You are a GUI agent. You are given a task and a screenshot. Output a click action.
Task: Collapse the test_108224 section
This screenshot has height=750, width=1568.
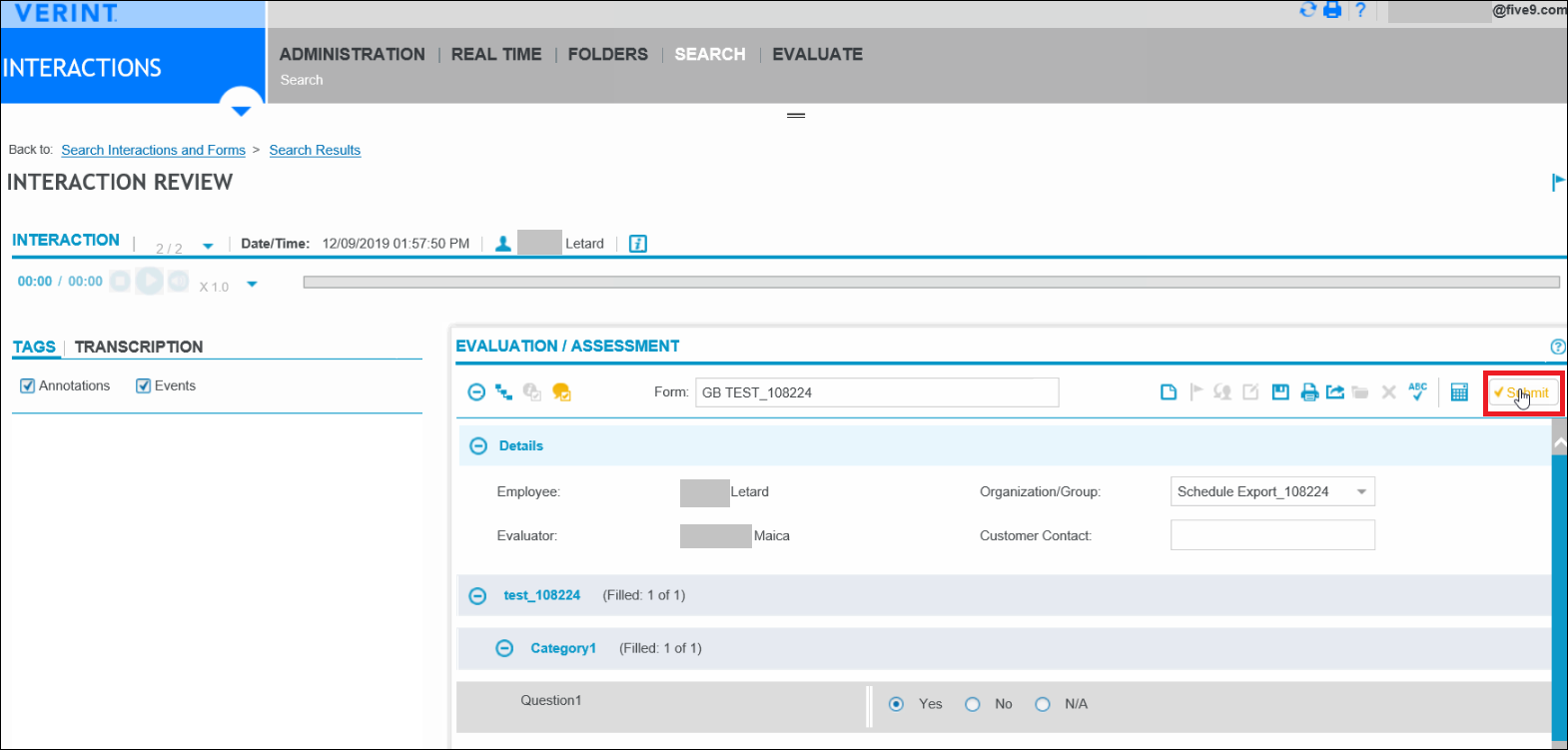(x=477, y=596)
